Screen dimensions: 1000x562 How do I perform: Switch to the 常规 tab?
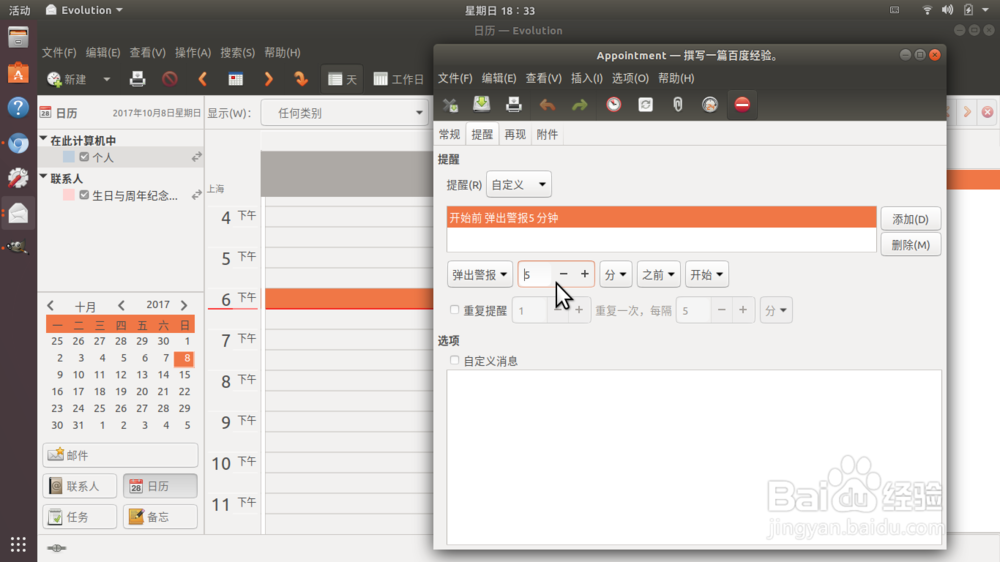pos(450,135)
